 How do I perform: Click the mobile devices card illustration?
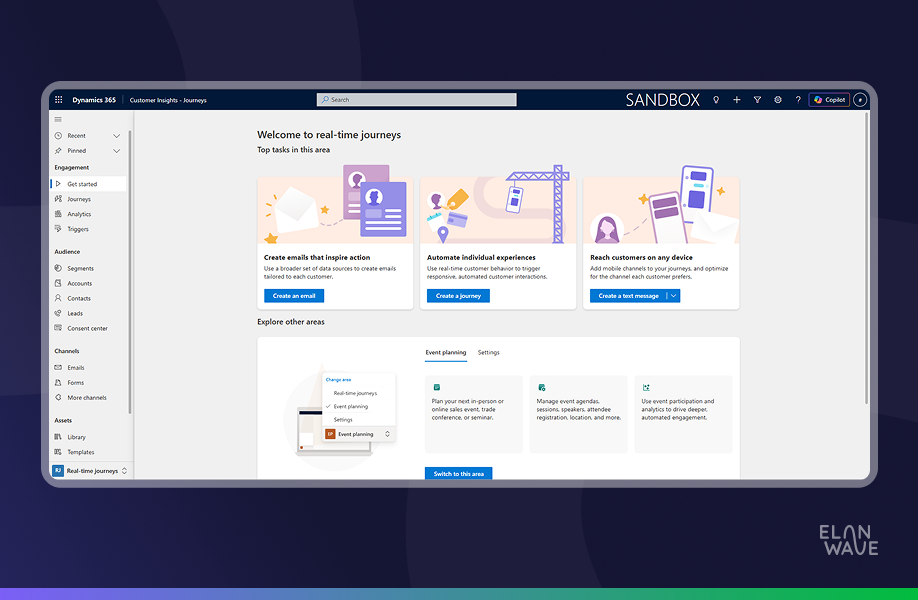click(x=661, y=204)
